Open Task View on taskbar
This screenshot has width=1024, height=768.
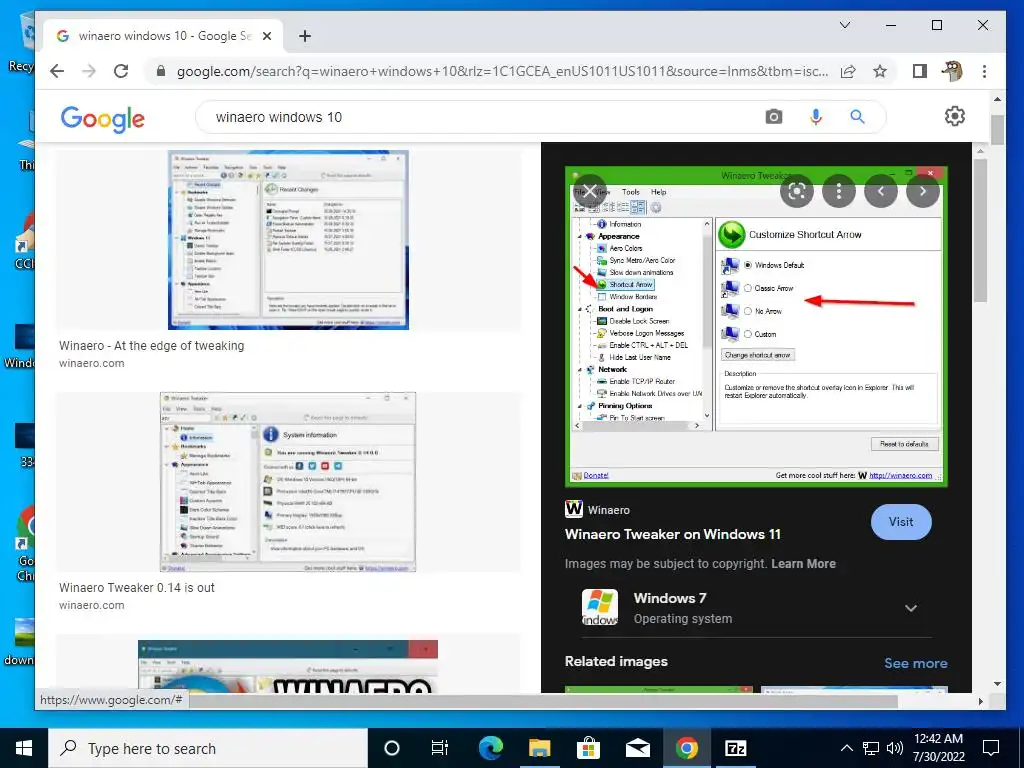click(x=440, y=748)
